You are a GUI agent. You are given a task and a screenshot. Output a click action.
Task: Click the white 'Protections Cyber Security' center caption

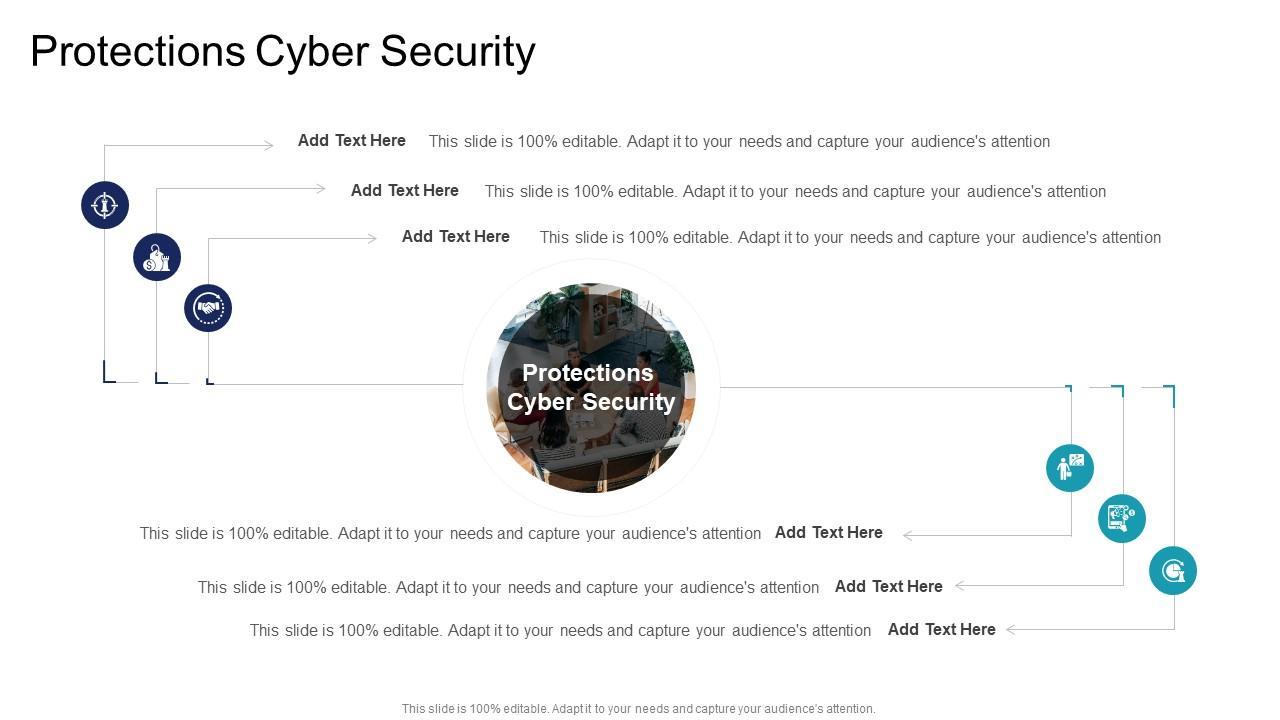590,387
